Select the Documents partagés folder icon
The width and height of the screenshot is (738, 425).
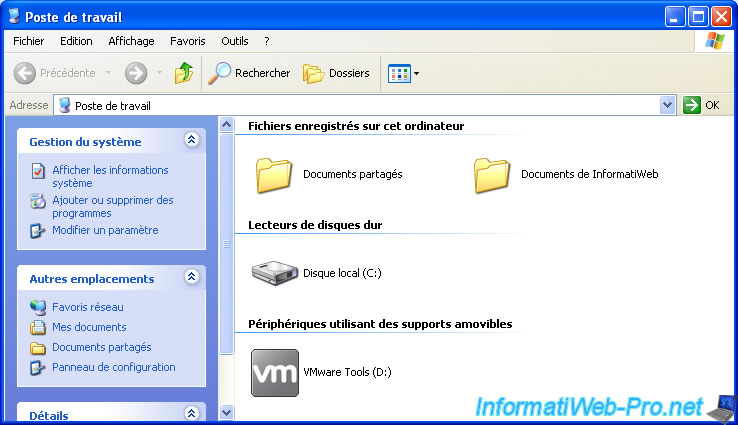(x=274, y=175)
